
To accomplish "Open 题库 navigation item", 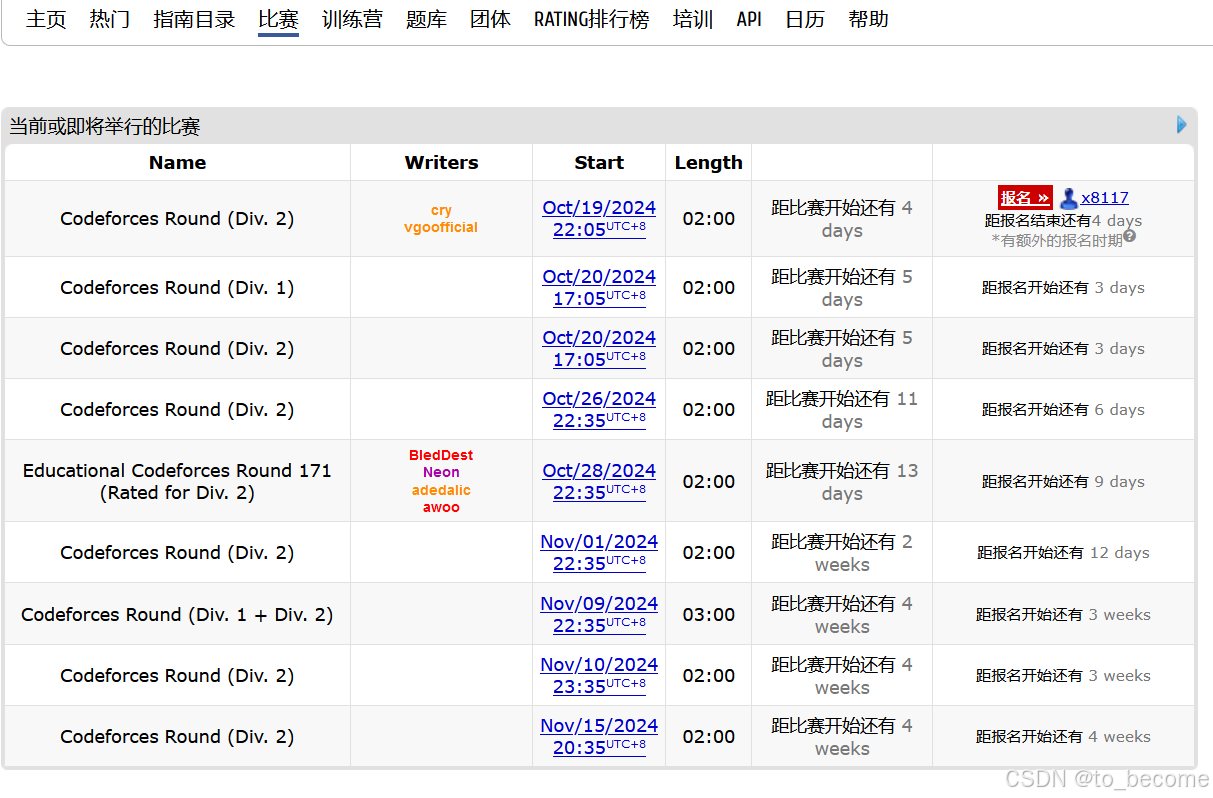I will pyautogui.click(x=427, y=19).
